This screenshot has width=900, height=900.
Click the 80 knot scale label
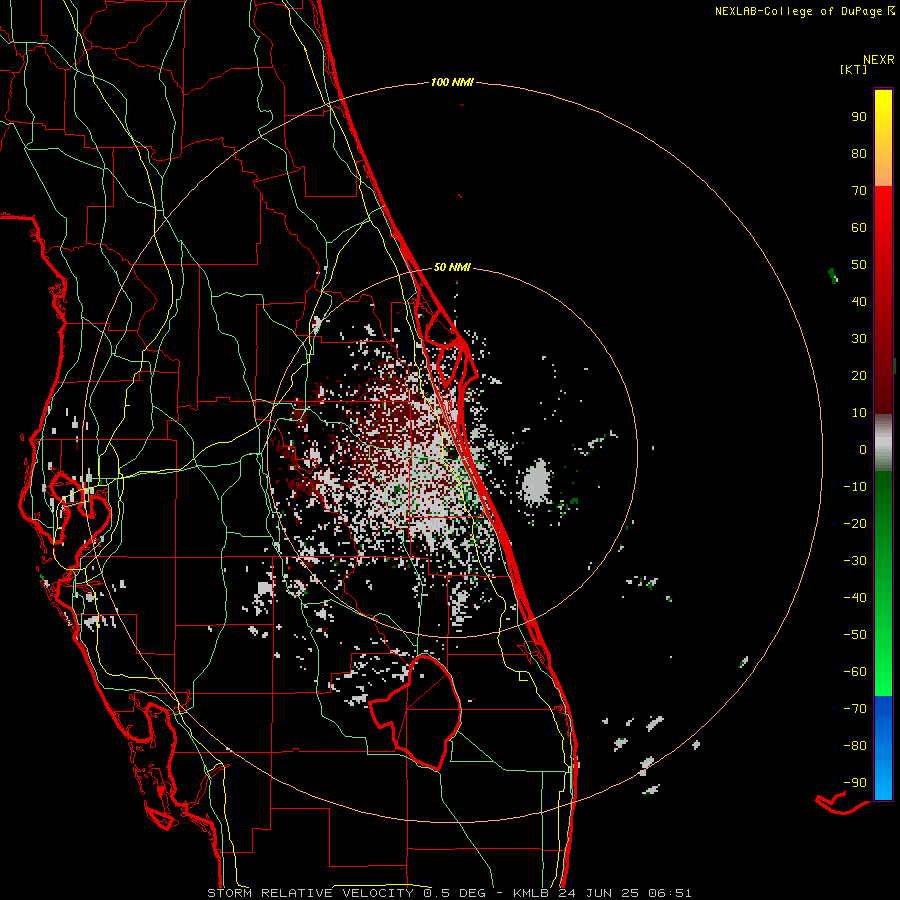tap(859, 153)
